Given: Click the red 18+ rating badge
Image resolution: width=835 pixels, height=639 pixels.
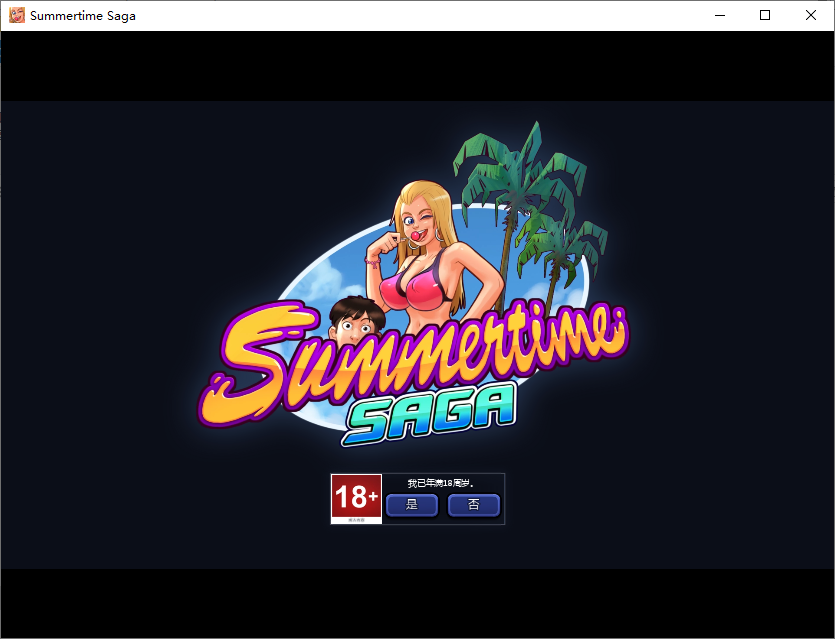Looking at the screenshot, I should (356, 499).
